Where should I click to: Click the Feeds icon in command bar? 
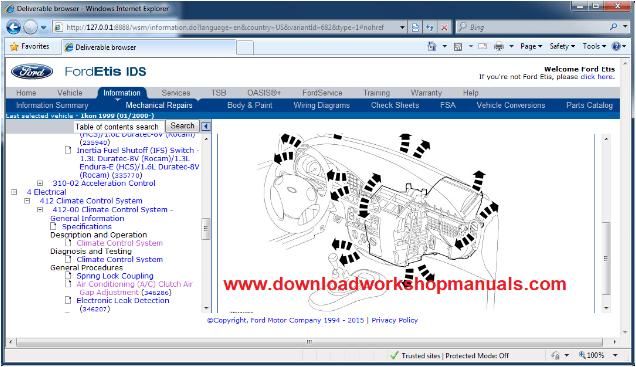[x=458, y=47]
